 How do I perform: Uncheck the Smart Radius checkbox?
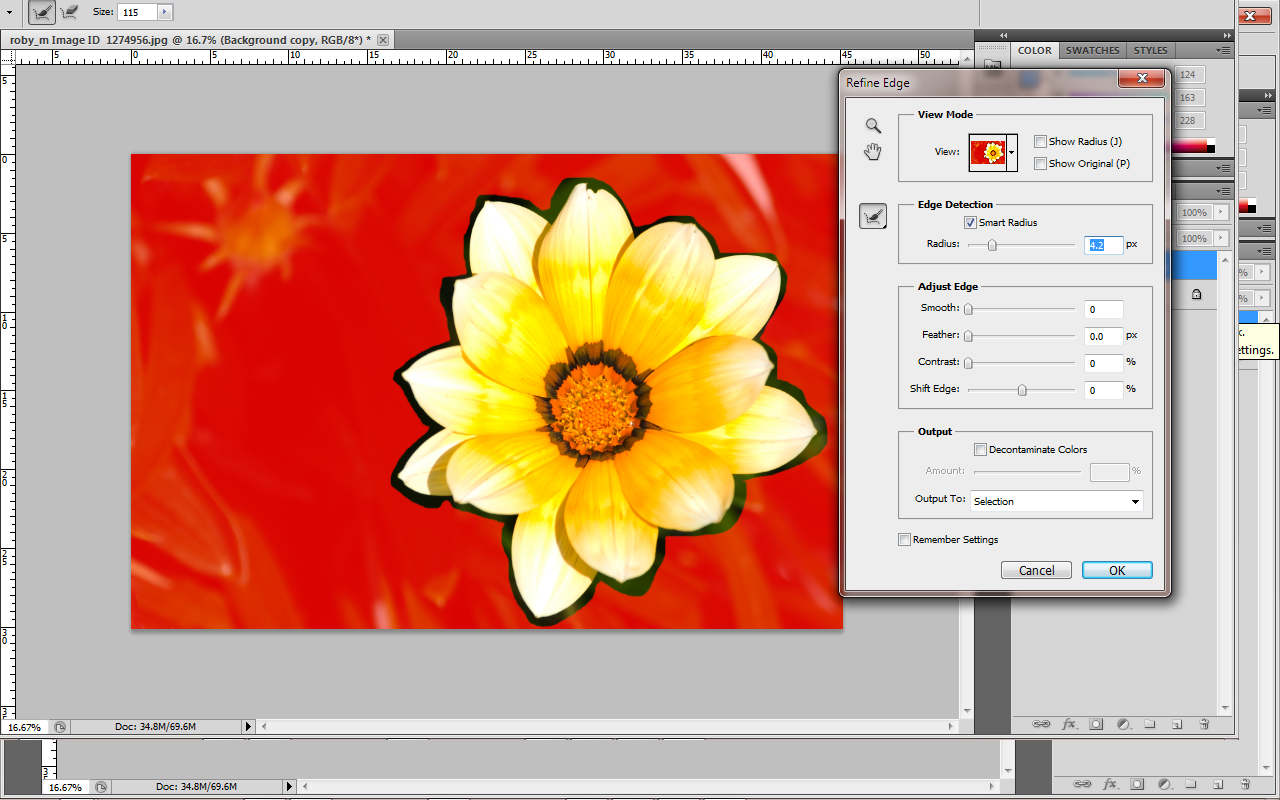[970, 223]
